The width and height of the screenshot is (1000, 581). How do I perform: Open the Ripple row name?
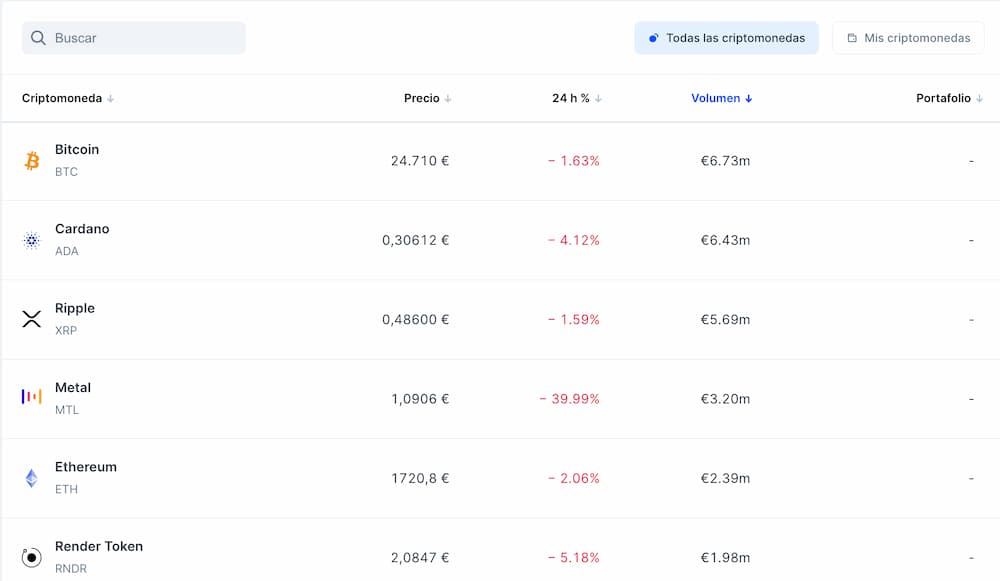point(75,308)
